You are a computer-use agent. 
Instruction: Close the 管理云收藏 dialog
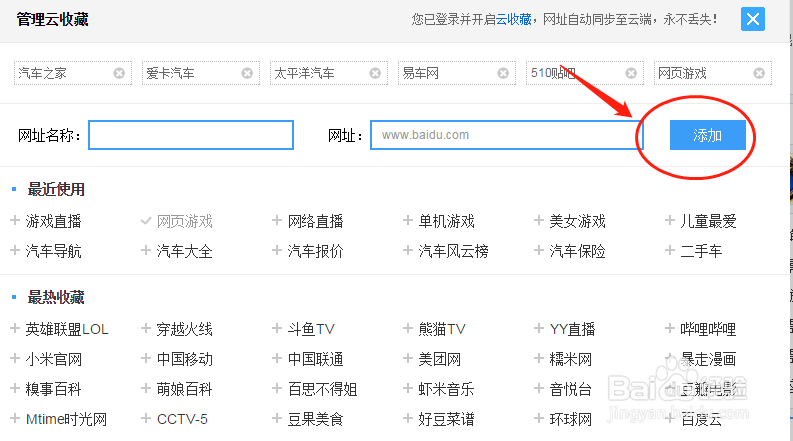click(753, 19)
